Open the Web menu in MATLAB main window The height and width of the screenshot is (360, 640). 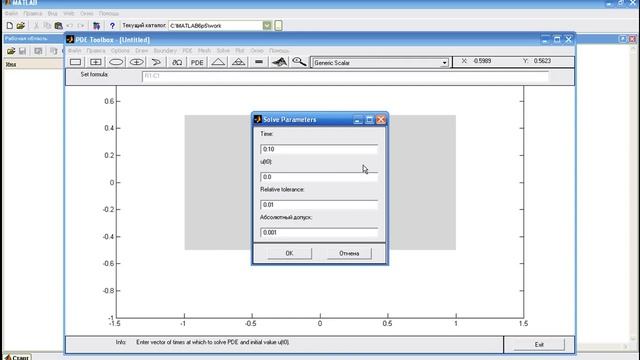coord(69,13)
